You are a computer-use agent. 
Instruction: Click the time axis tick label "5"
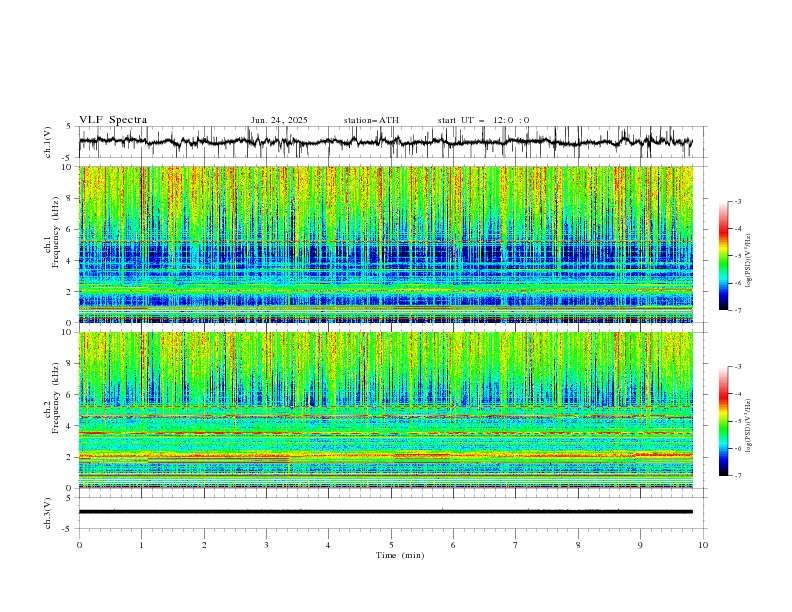[391, 545]
